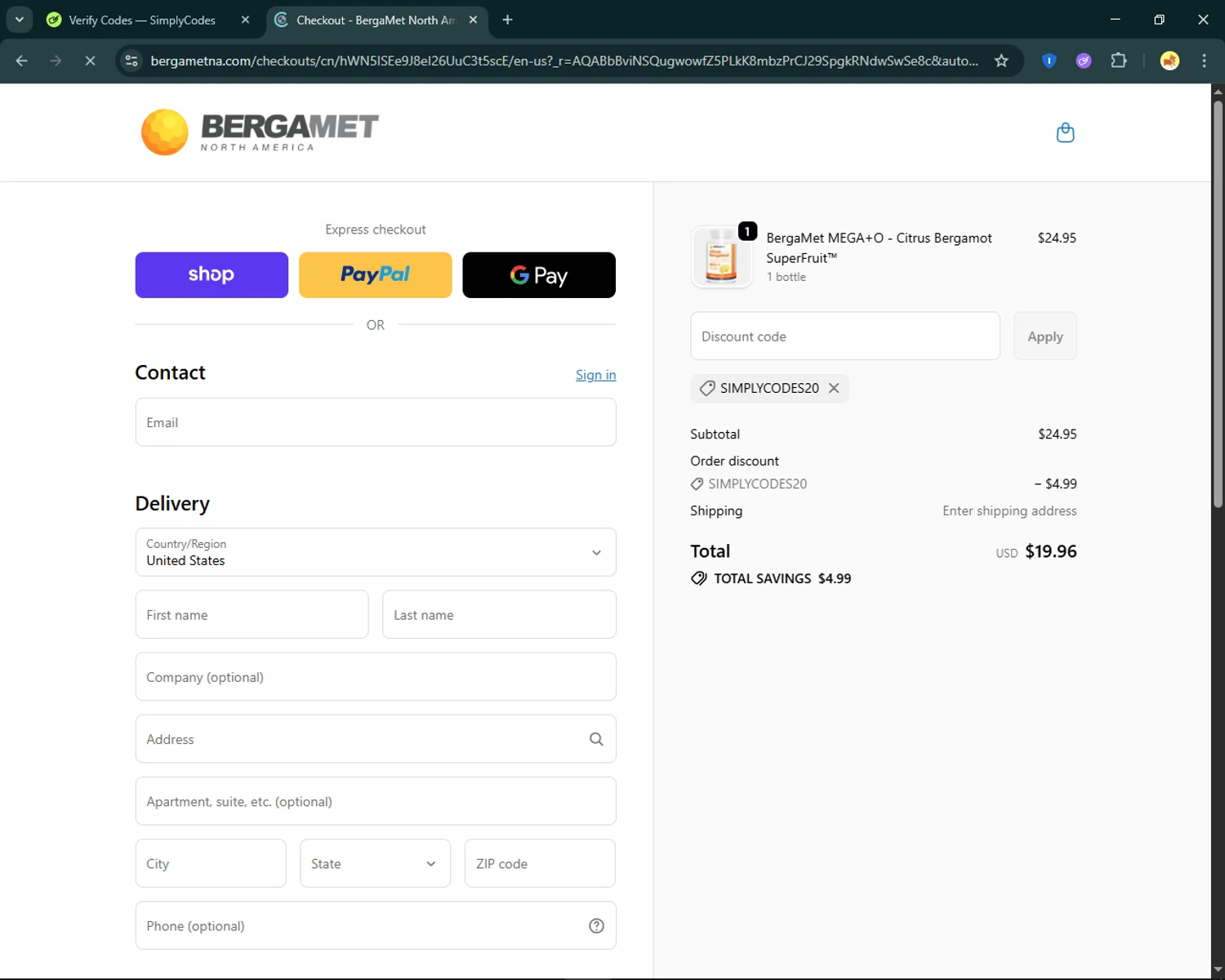The width and height of the screenshot is (1225, 980).
Task: Click the browser address bar URL
Action: click(563, 60)
